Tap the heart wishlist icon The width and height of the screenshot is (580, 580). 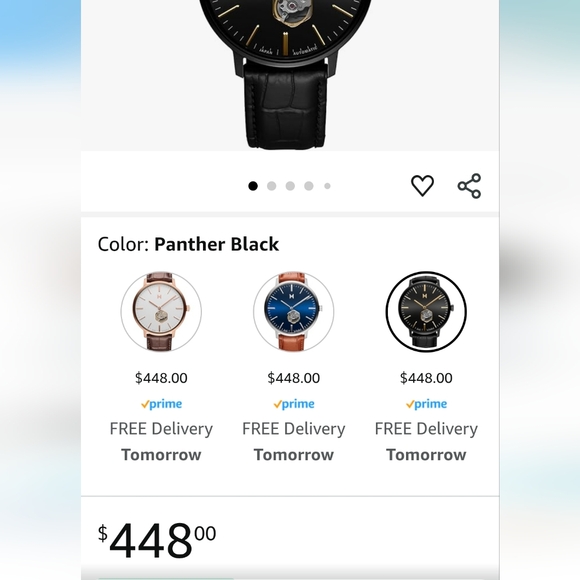[422, 185]
